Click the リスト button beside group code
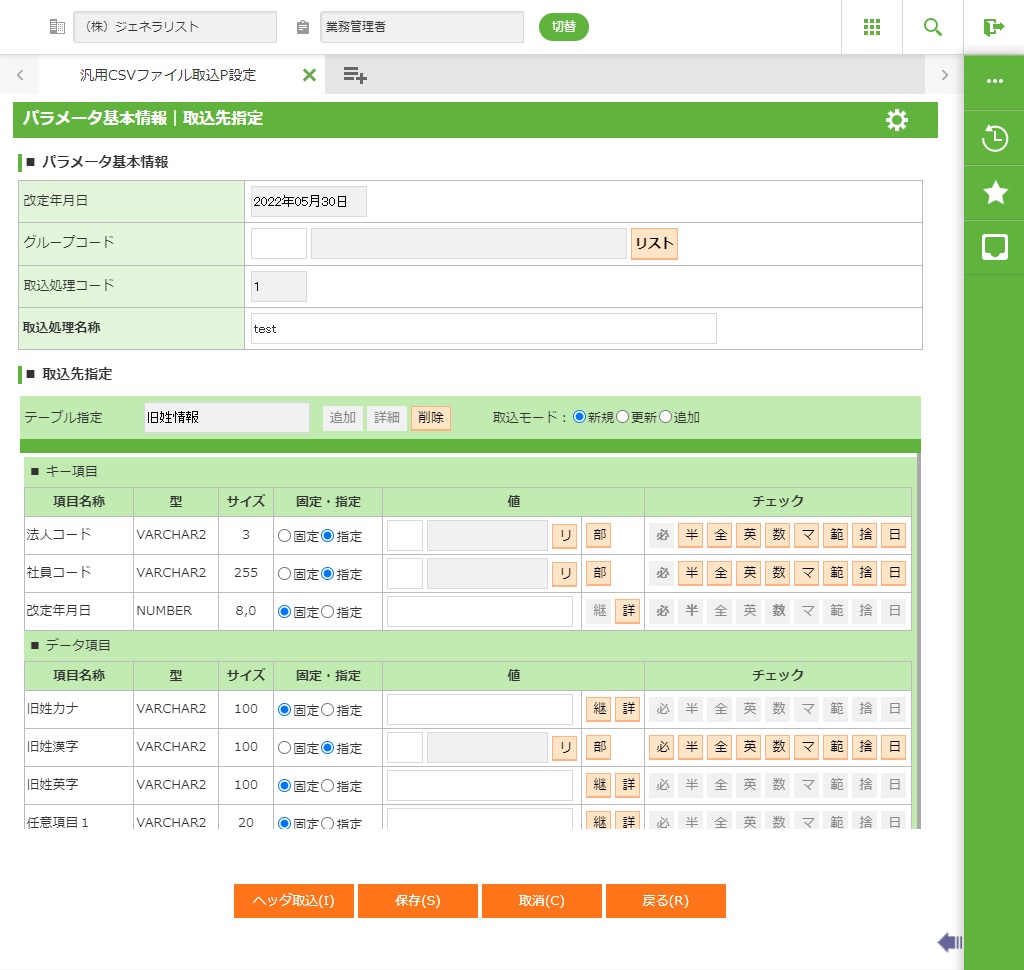The image size is (1024, 970). click(x=654, y=244)
